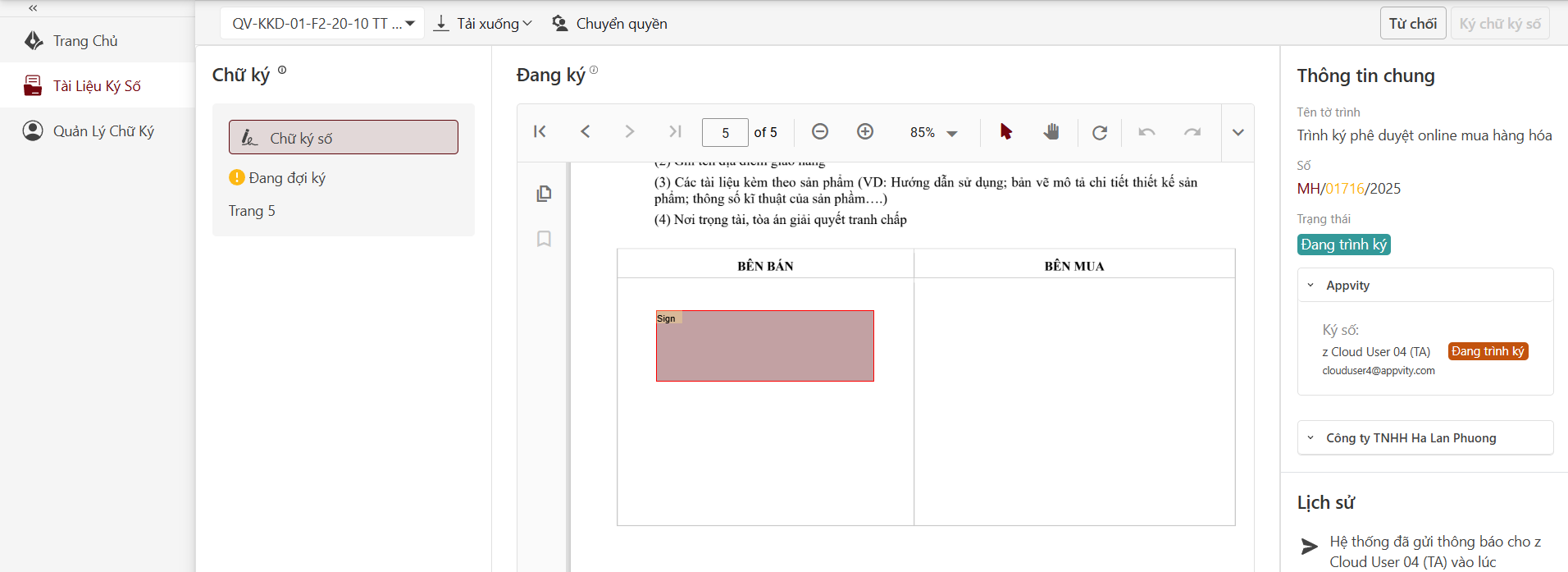Open the bookmarks panel icon
Viewport: 1568px width, 572px height.
click(x=544, y=239)
